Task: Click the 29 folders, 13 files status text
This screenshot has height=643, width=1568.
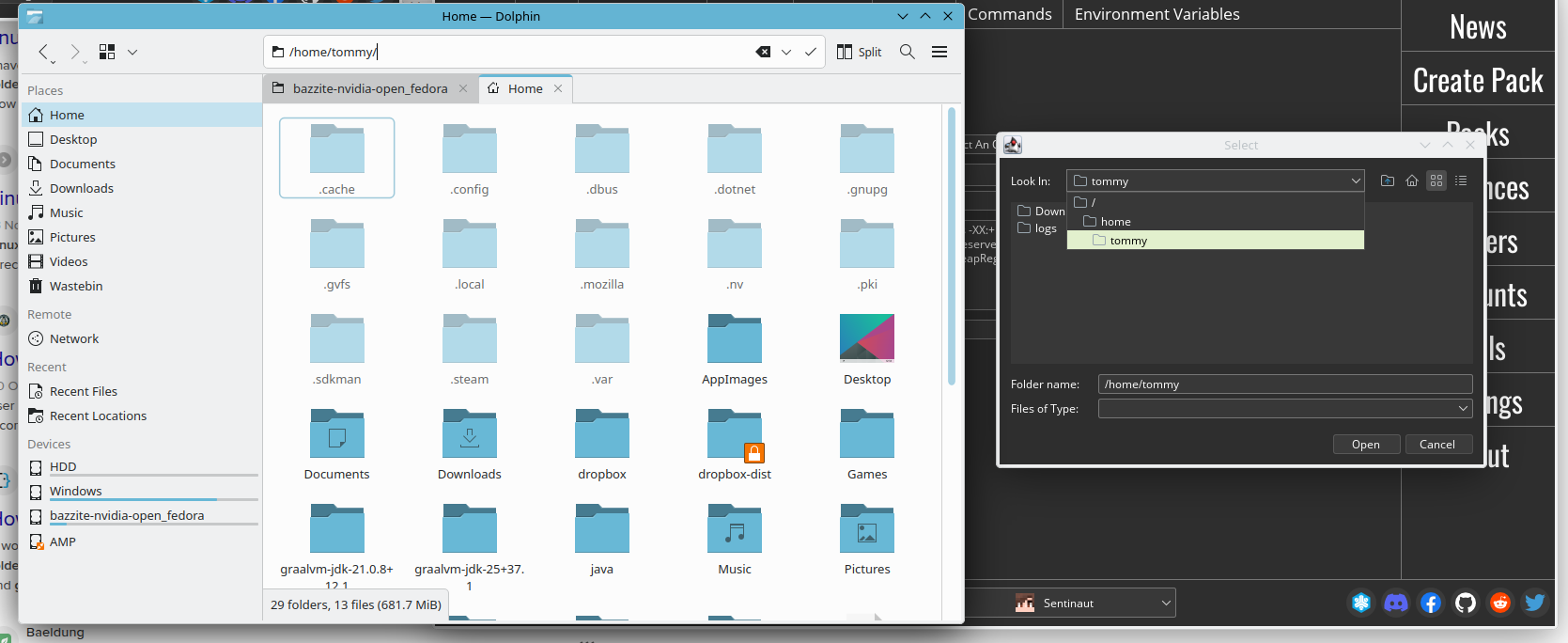Action: pos(355,604)
